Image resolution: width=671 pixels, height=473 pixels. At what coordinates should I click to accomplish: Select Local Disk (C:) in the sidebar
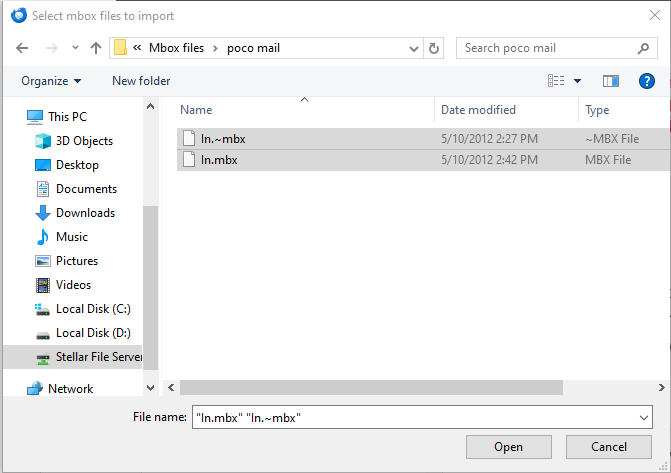click(x=92, y=309)
